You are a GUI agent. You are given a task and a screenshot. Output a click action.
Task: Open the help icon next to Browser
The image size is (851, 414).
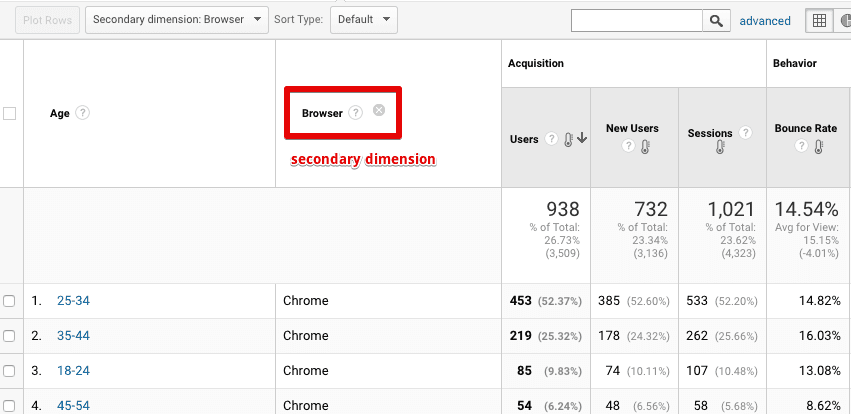(356, 113)
